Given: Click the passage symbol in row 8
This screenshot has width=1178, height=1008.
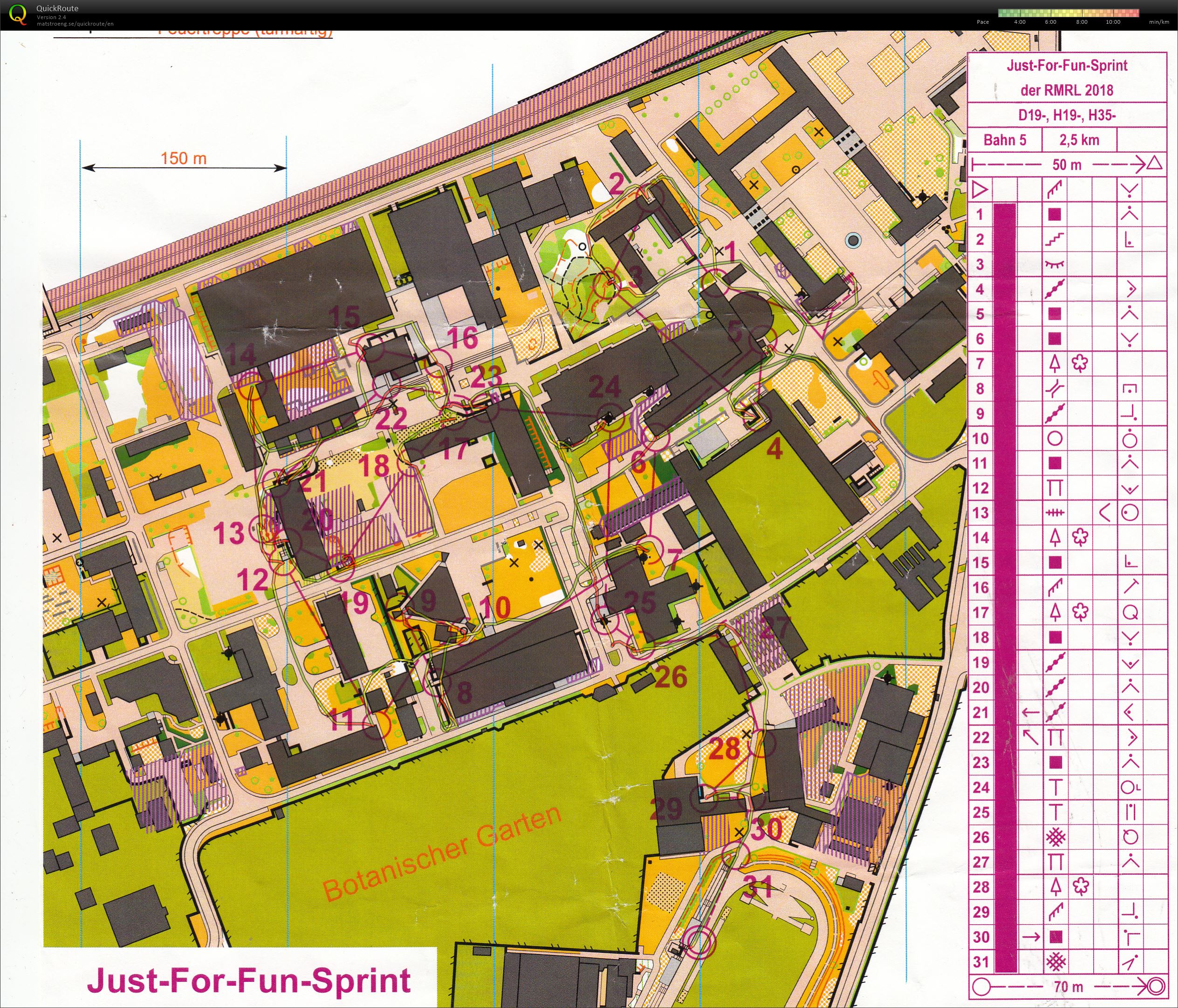Looking at the screenshot, I should (1055, 388).
